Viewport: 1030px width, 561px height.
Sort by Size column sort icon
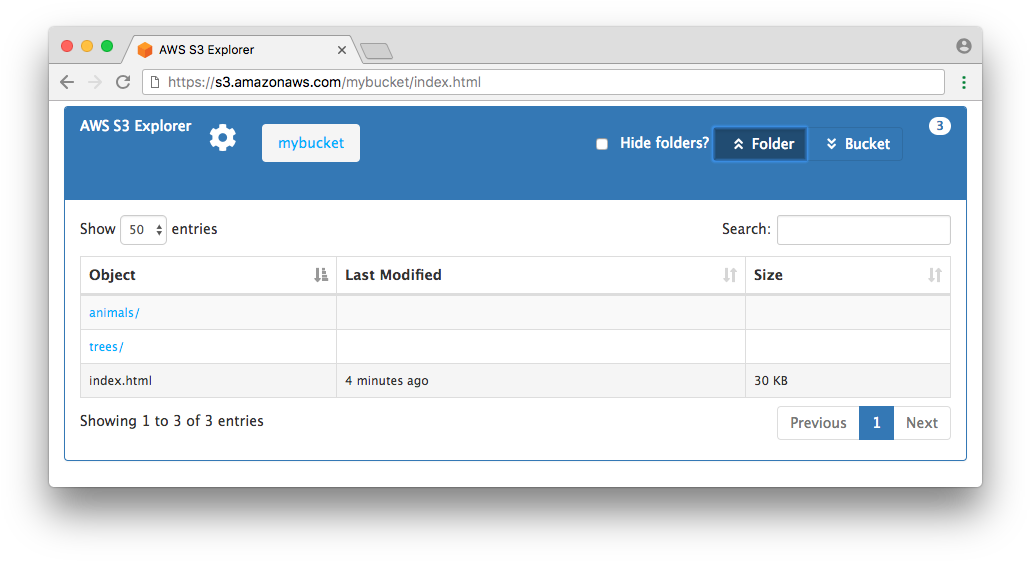(935, 275)
